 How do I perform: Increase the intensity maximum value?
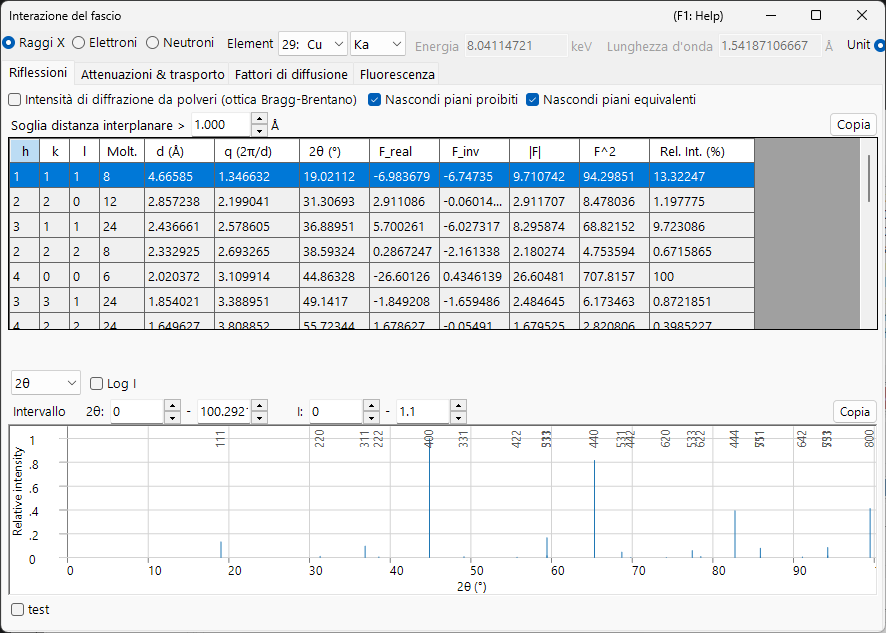point(458,406)
